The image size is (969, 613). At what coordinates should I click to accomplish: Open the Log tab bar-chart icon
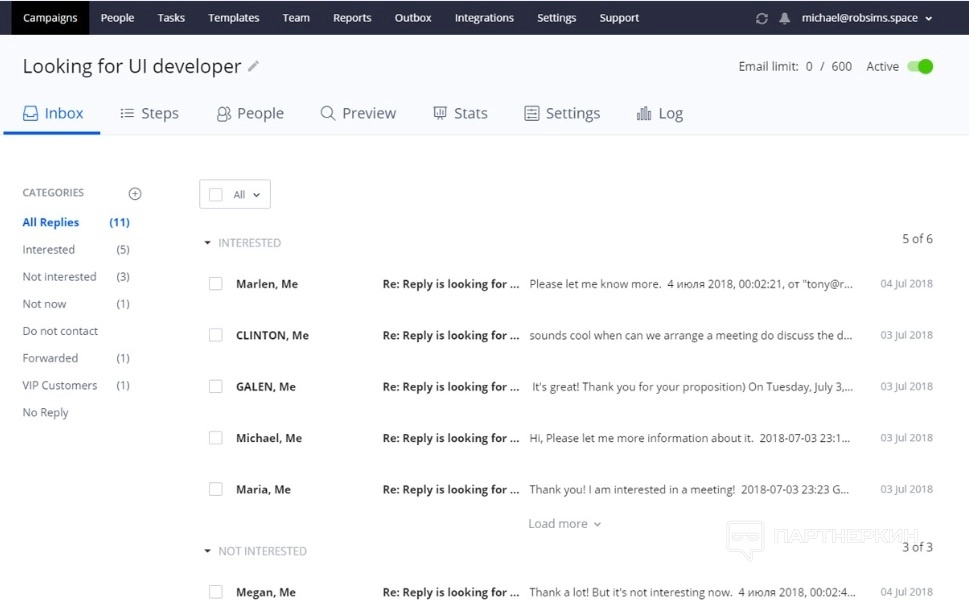tap(644, 114)
